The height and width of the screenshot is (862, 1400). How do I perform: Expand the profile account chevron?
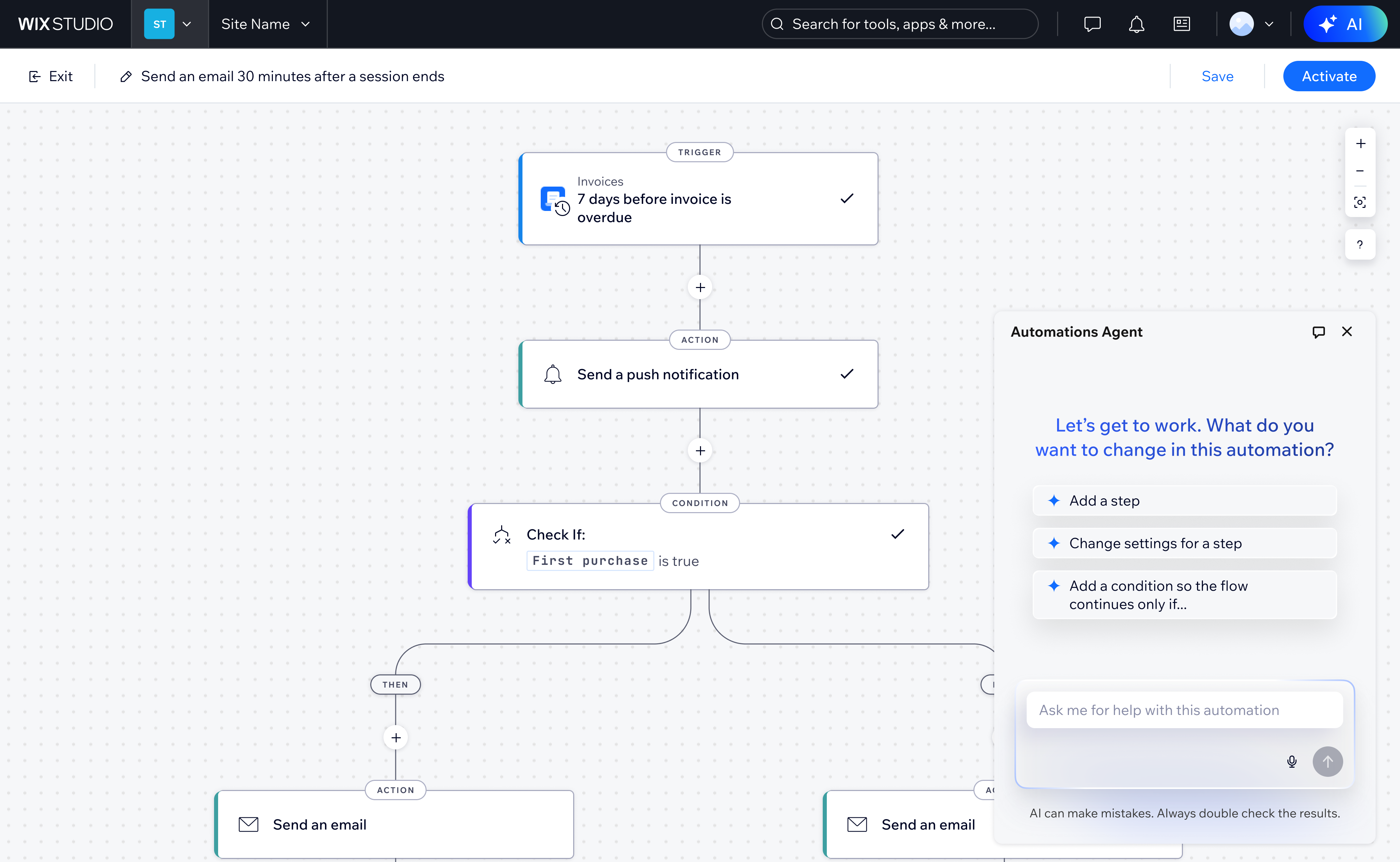coord(1269,24)
